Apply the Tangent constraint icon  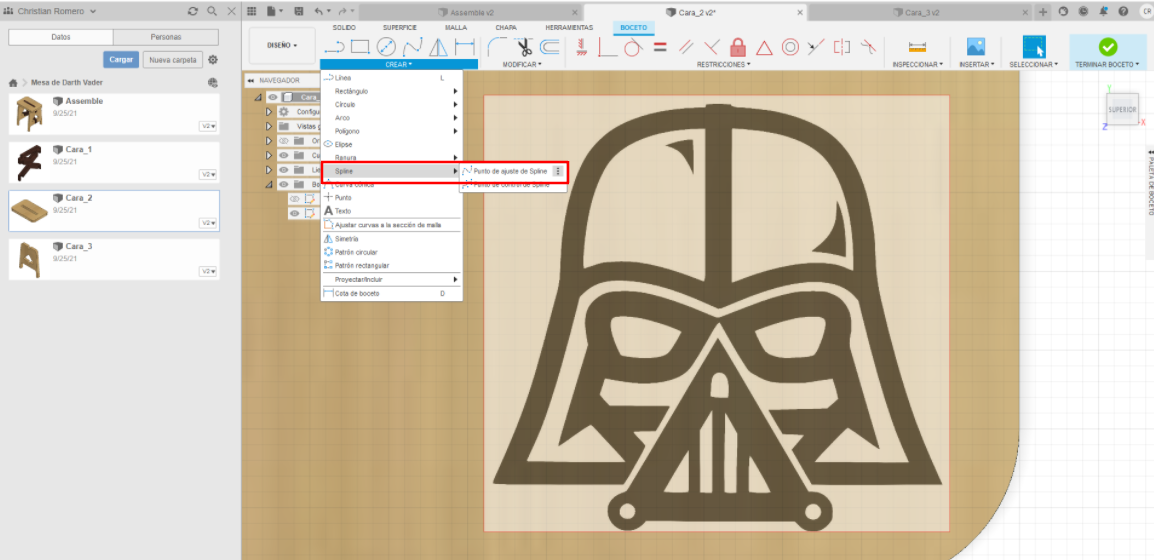[x=633, y=48]
